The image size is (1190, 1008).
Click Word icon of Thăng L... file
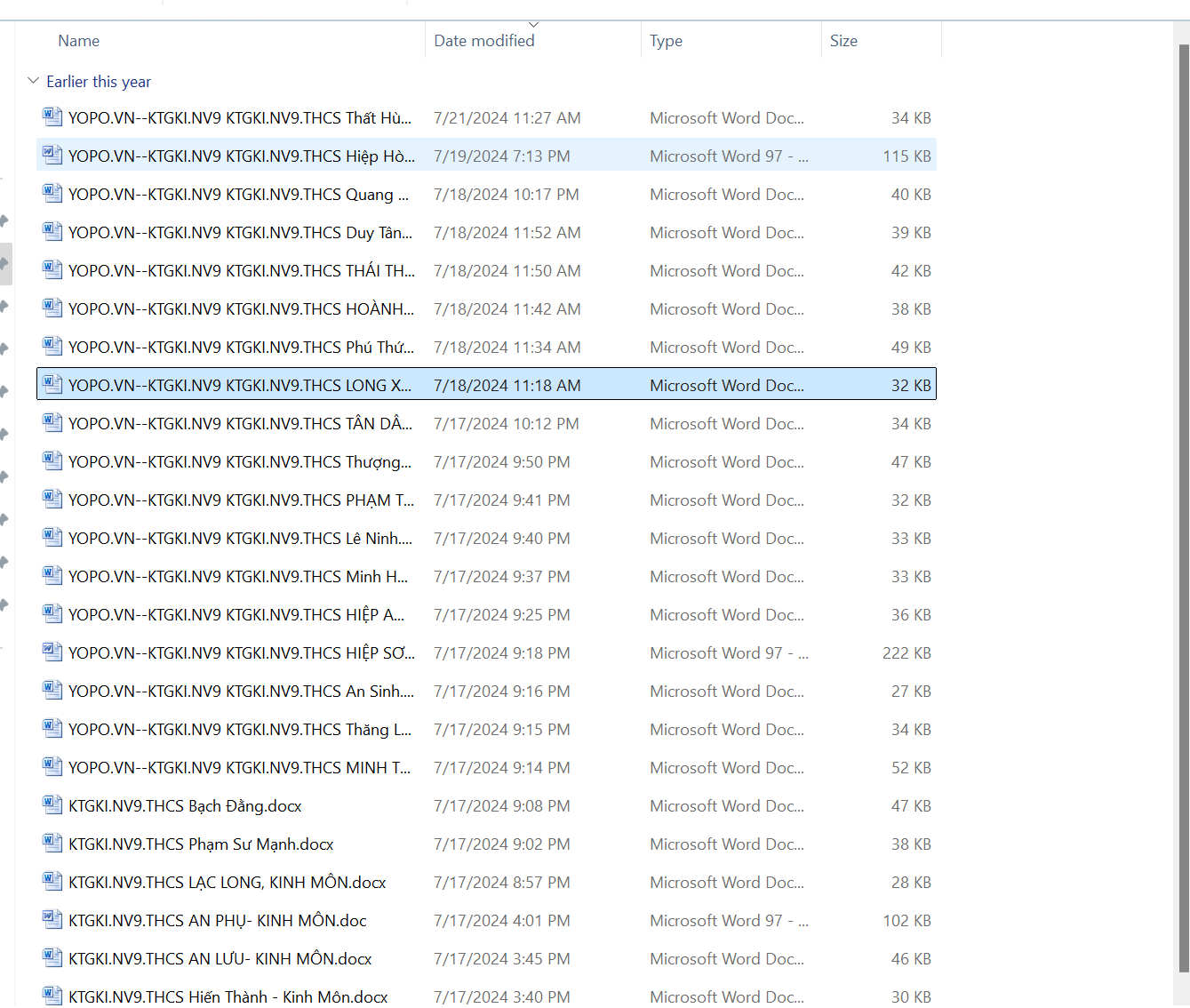52,729
